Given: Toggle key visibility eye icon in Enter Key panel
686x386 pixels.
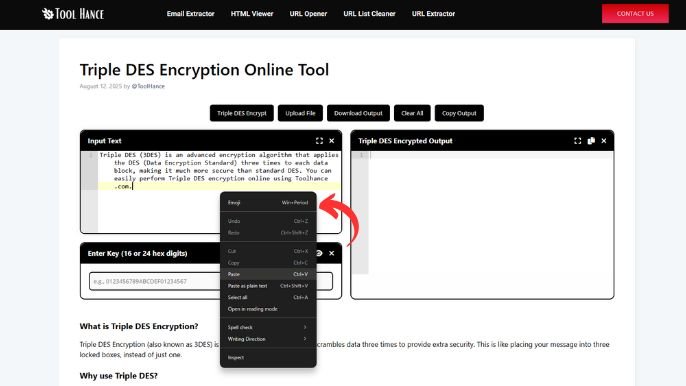Looking at the screenshot, I should [x=319, y=253].
